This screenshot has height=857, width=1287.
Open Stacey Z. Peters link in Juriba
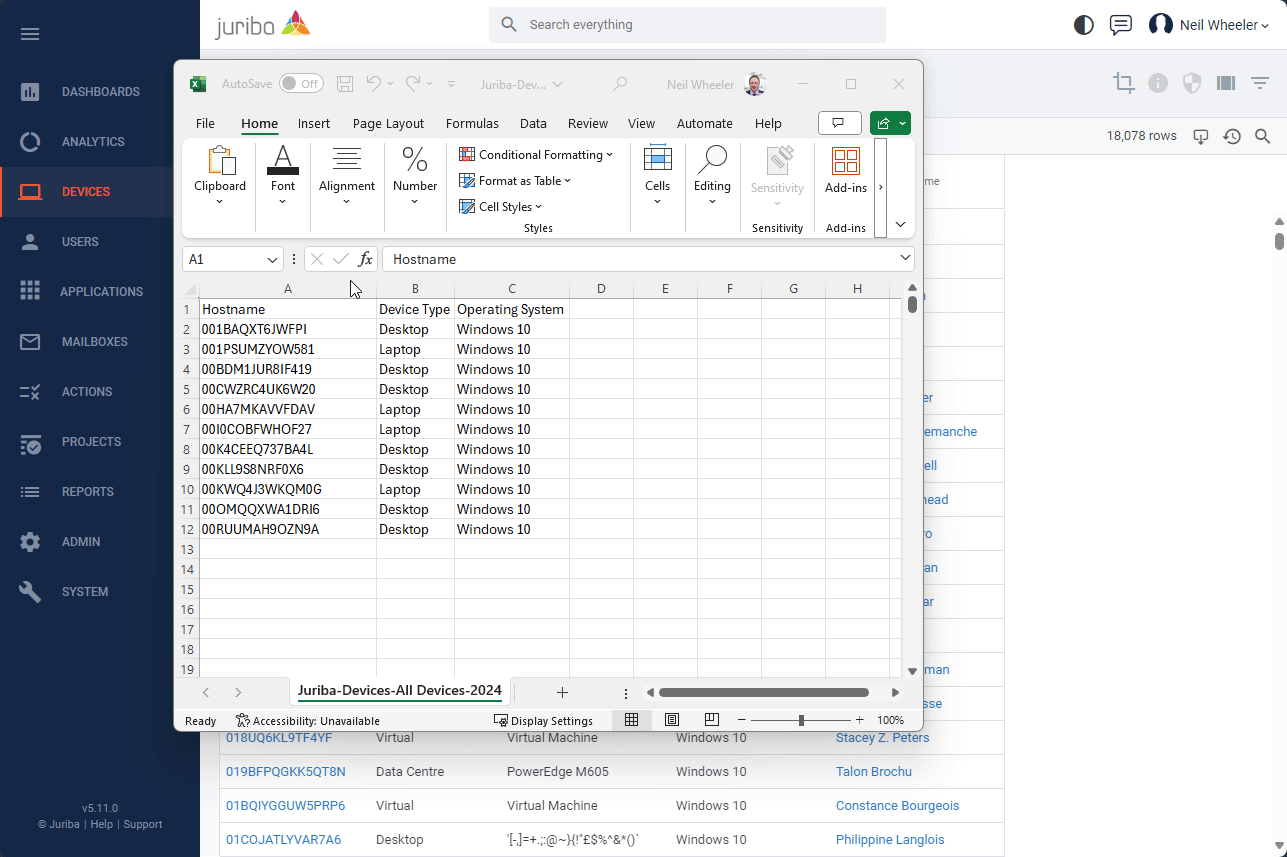pyautogui.click(x=882, y=738)
